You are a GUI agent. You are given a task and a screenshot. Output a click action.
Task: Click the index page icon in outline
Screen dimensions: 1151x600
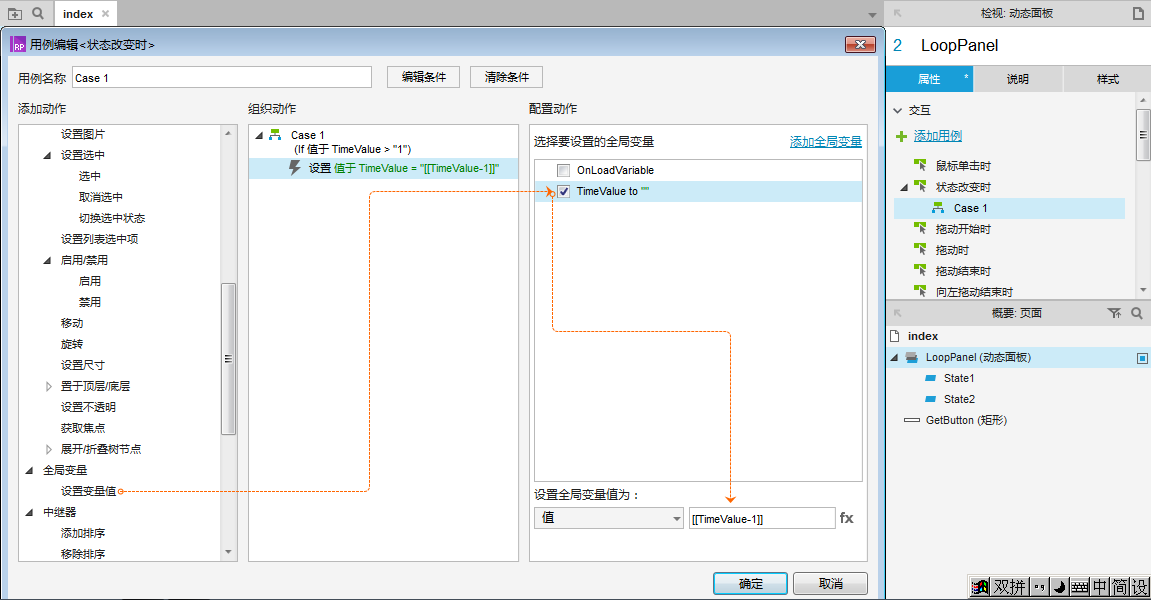click(x=894, y=336)
